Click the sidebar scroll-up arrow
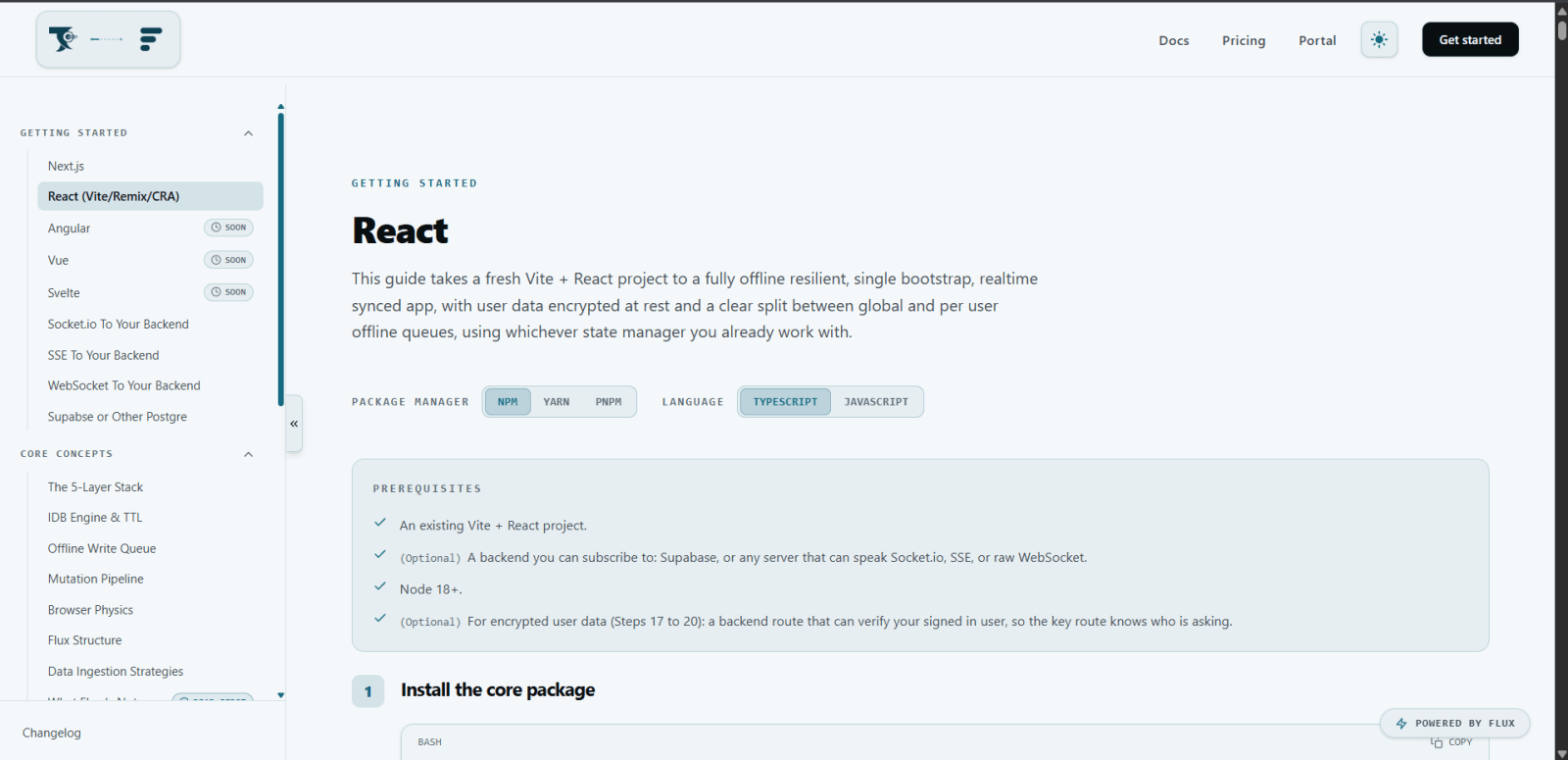The width and height of the screenshot is (1568, 760). 281,106
